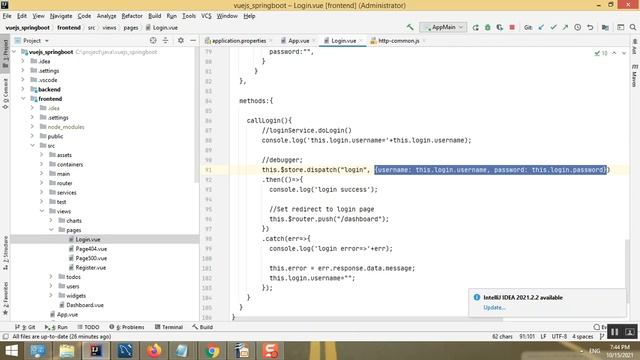
Task: Click the Build hammer icon in toolbar
Action: click(x=410, y=27)
